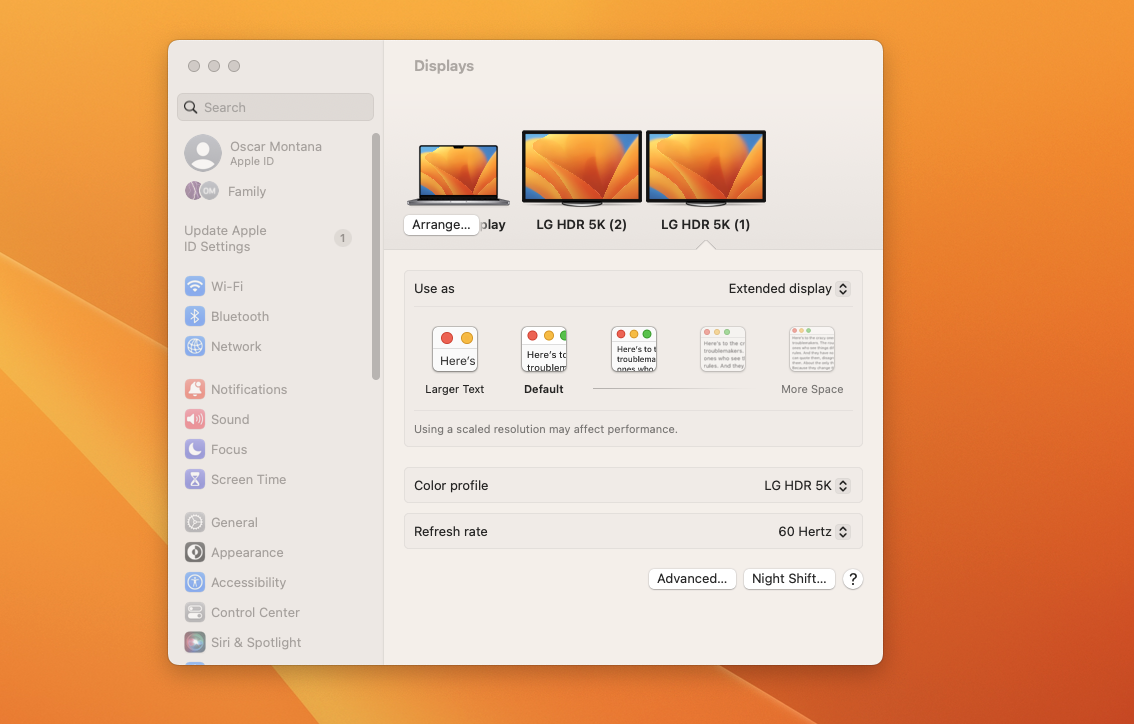Screen dimensions: 1134x724
Task: Click the green zoom window button
Action: (x=234, y=66)
